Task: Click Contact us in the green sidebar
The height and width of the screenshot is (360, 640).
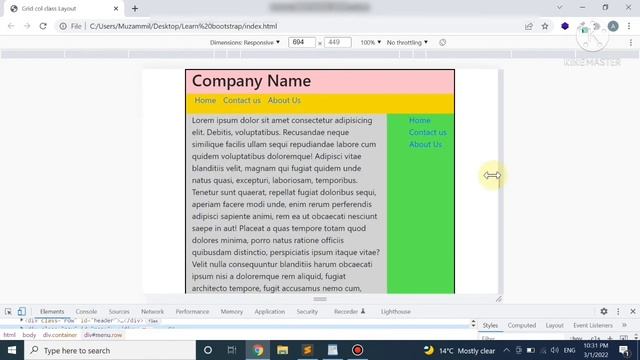Action: pyautogui.click(x=428, y=132)
